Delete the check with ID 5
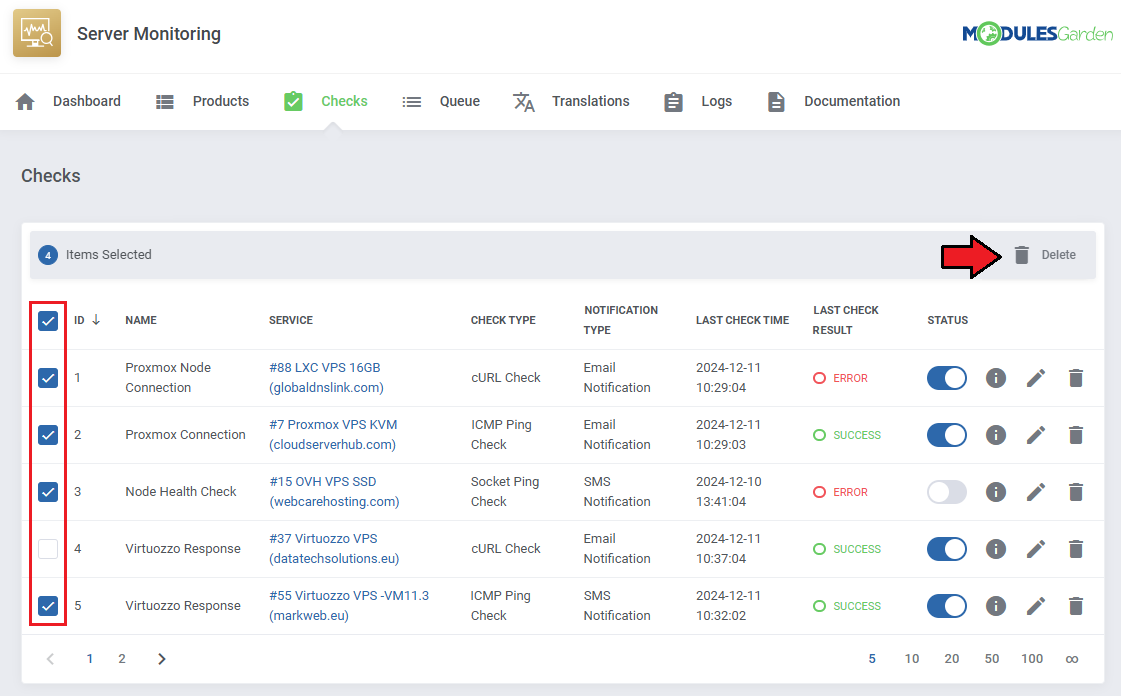Viewport: 1121px width, 696px height. click(1076, 606)
